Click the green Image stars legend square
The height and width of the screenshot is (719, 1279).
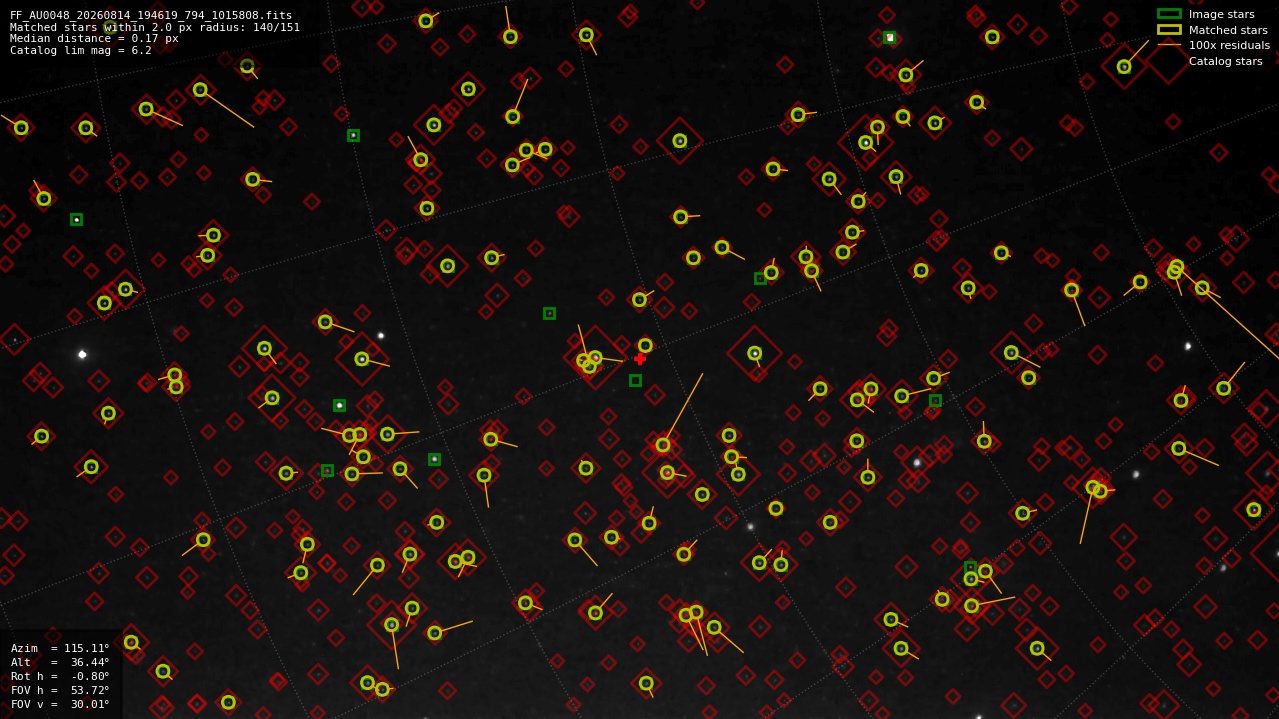pos(1169,14)
